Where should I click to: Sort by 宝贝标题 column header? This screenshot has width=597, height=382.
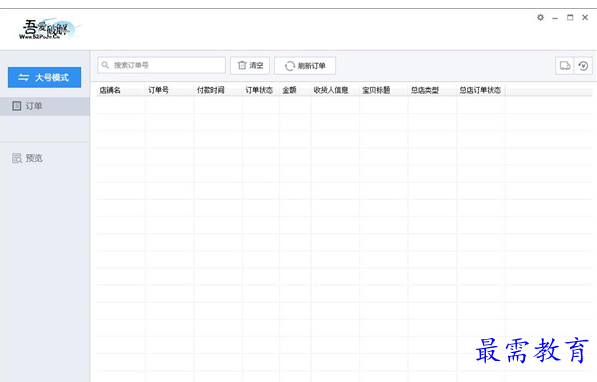point(384,90)
